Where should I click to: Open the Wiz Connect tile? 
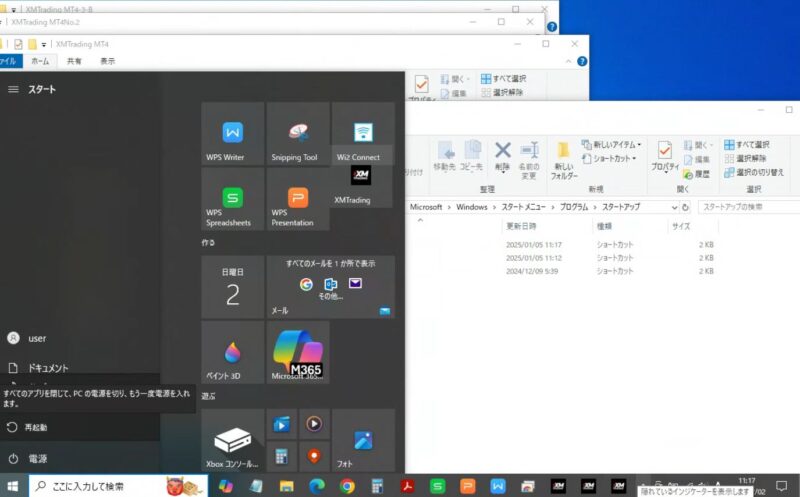coord(363,134)
